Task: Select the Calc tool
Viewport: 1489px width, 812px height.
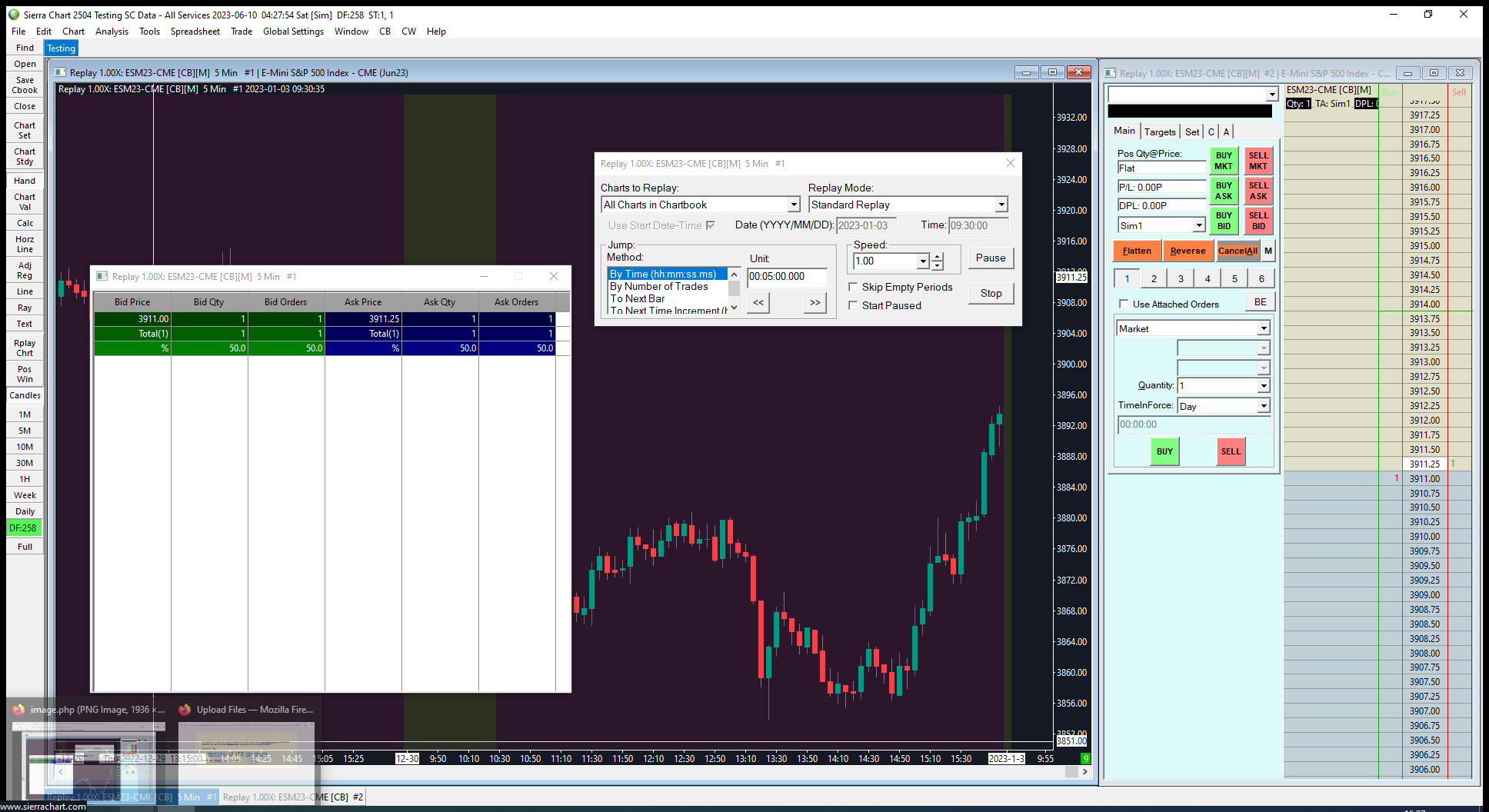Action: pos(25,223)
